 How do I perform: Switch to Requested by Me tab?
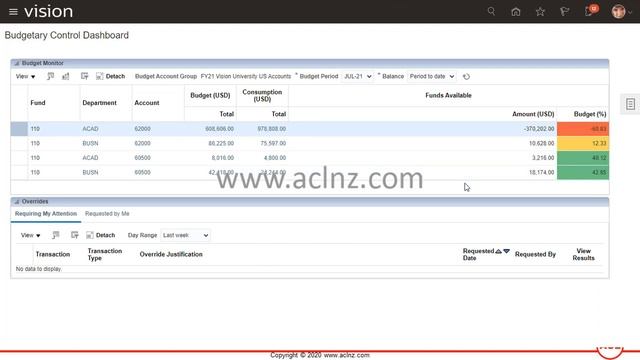tap(107, 213)
